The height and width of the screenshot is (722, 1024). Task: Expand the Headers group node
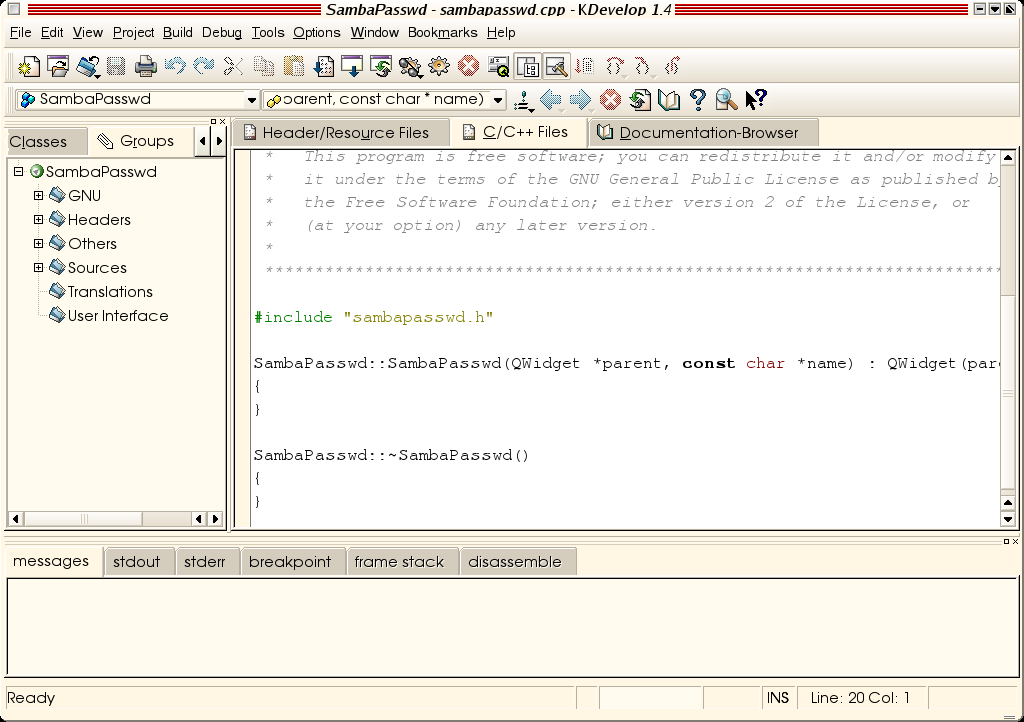(x=39, y=219)
